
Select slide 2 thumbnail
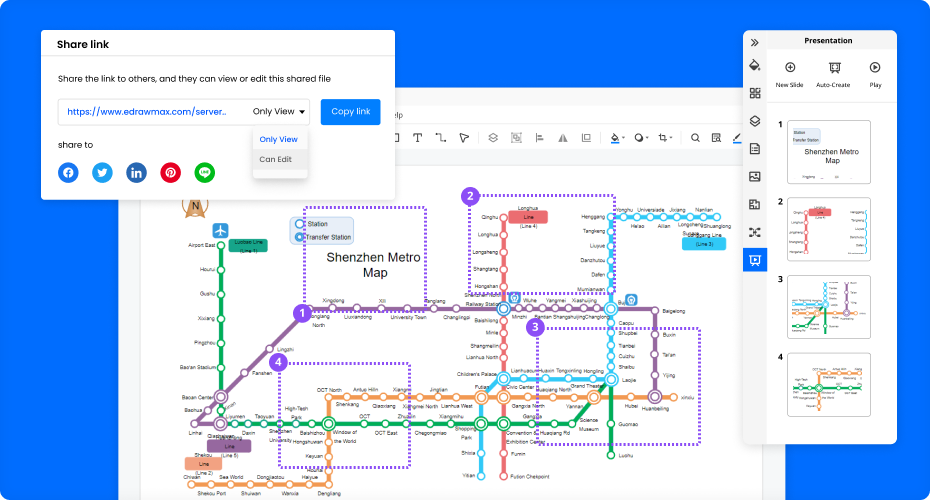[829, 229]
